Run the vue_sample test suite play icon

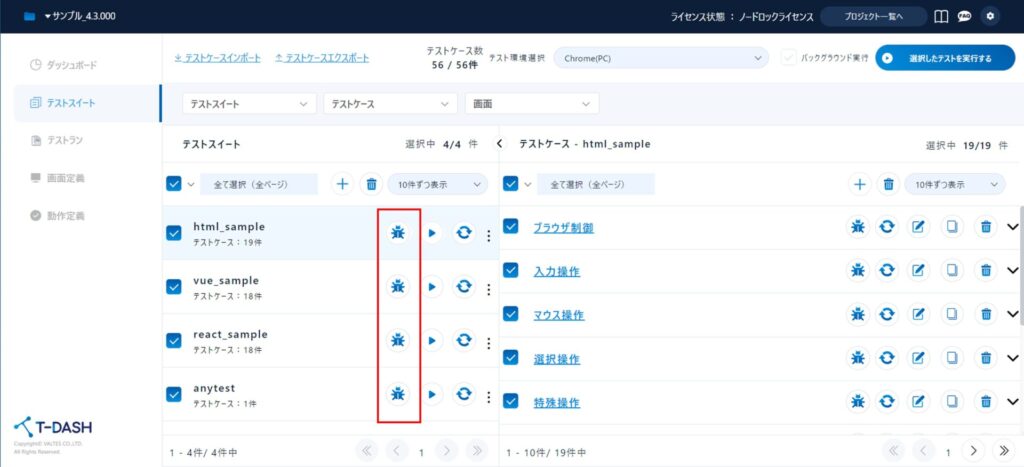click(431, 287)
